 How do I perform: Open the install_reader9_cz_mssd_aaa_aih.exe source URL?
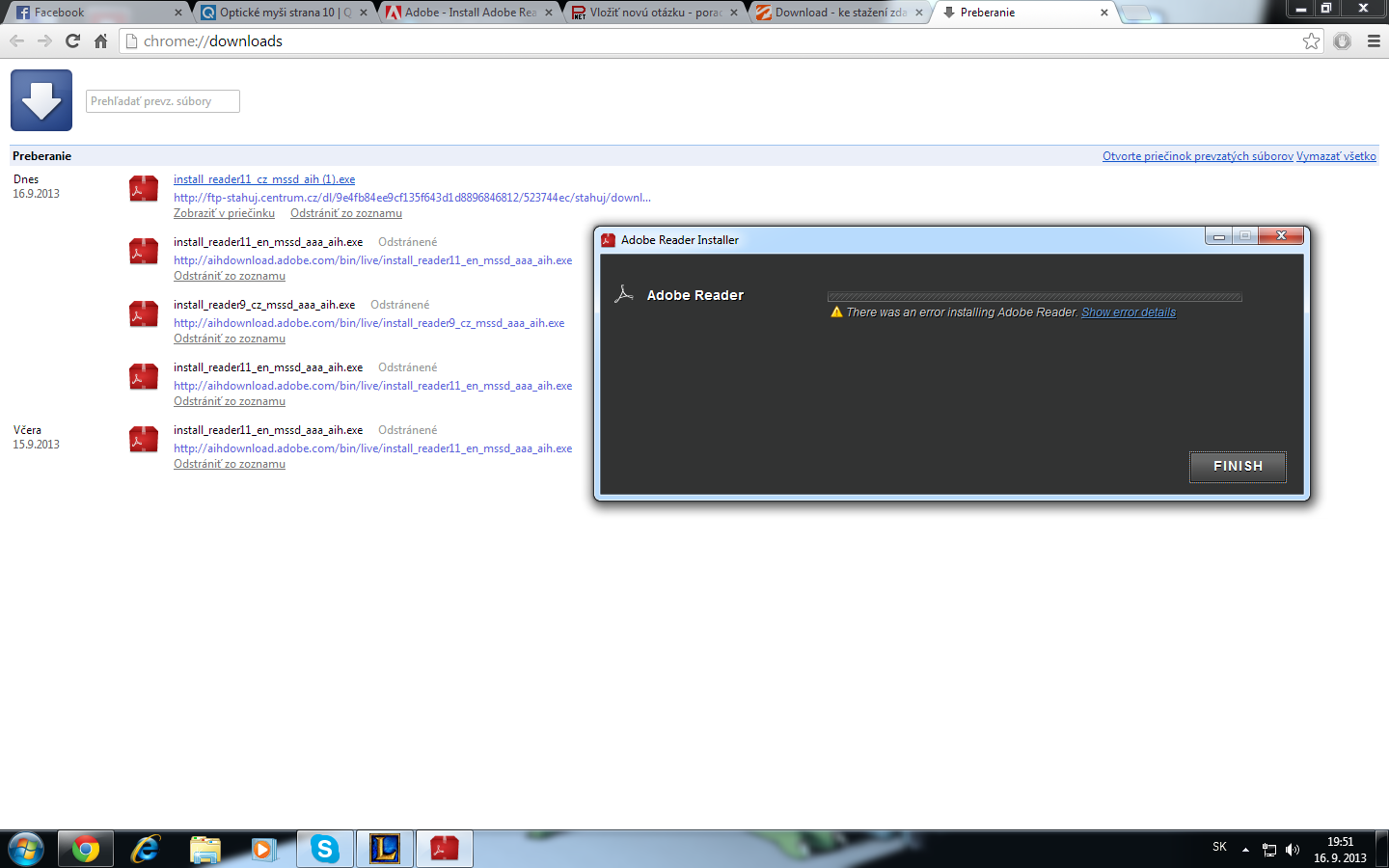[369, 323]
